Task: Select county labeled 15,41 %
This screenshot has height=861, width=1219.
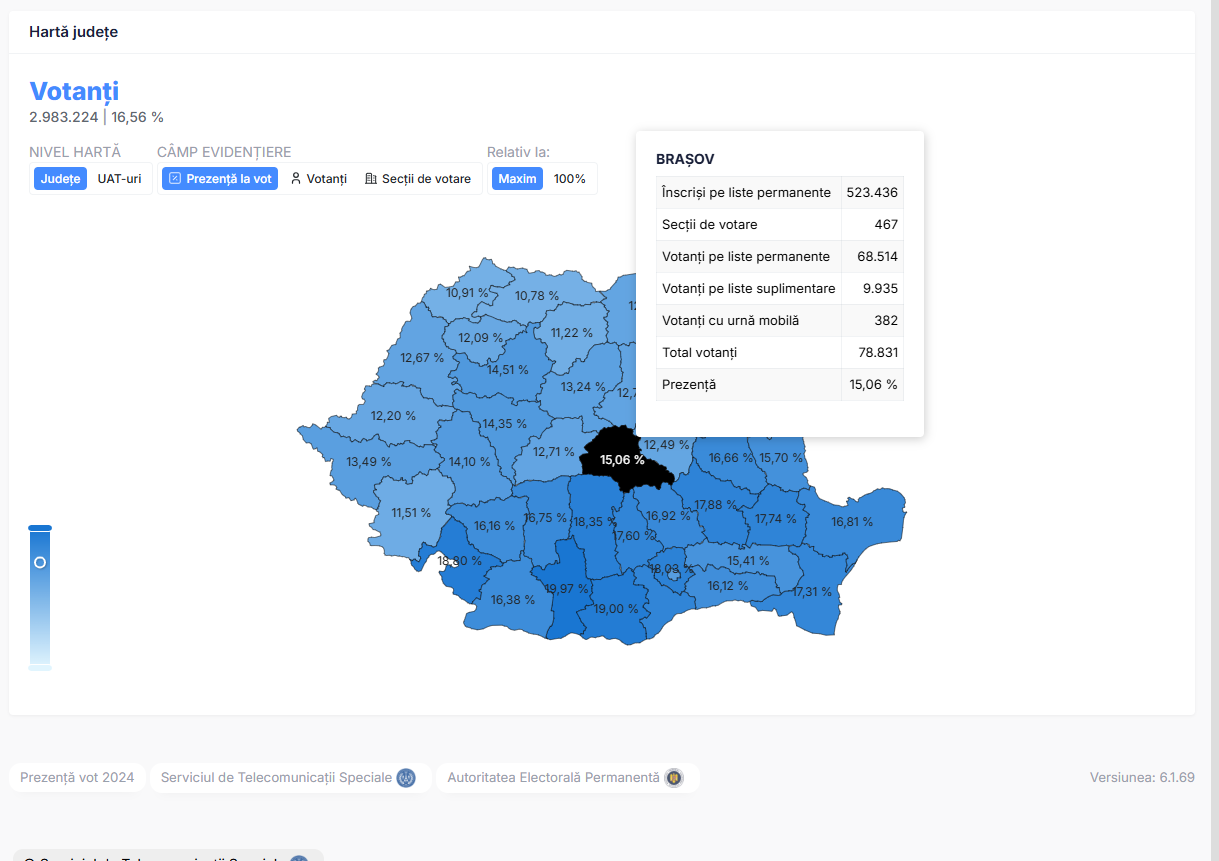Action: (x=748, y=560)
